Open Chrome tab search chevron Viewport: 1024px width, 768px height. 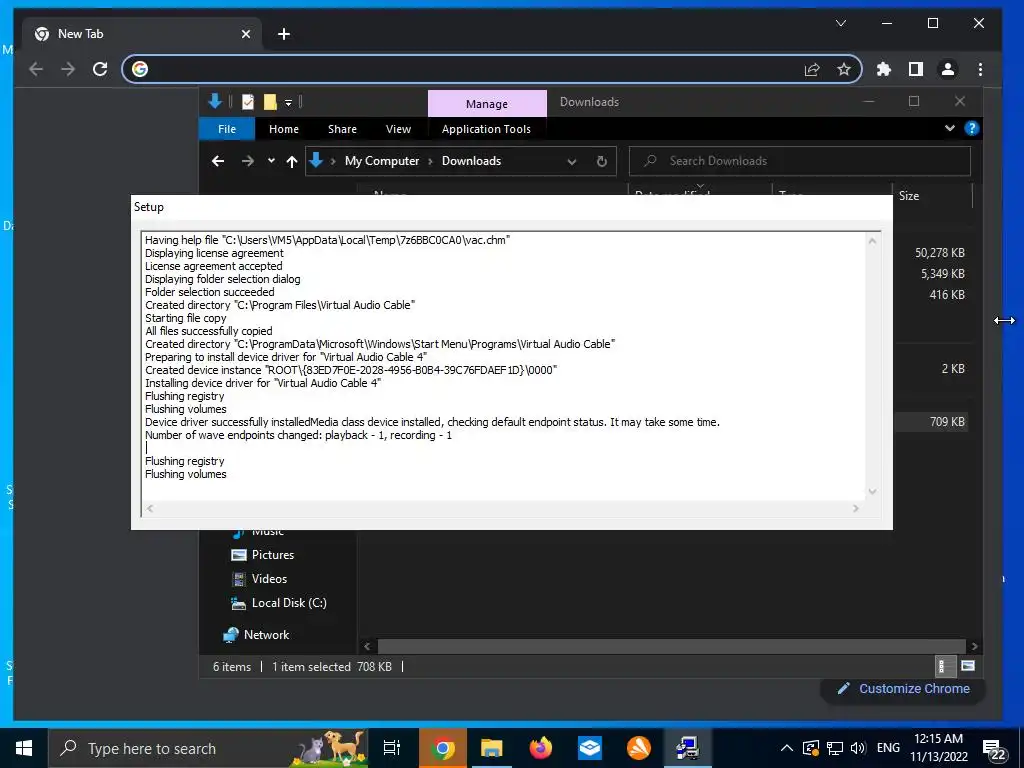840,24
